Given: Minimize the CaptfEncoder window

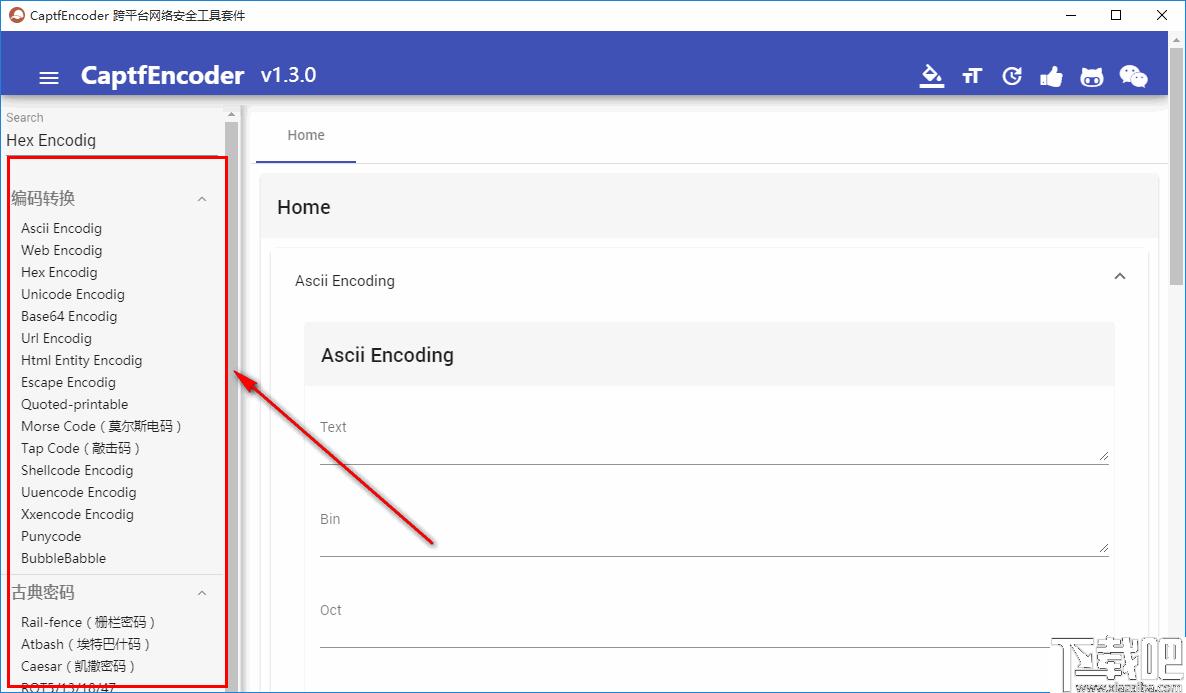Looking at the screenshot, I should click(1071, 15).
